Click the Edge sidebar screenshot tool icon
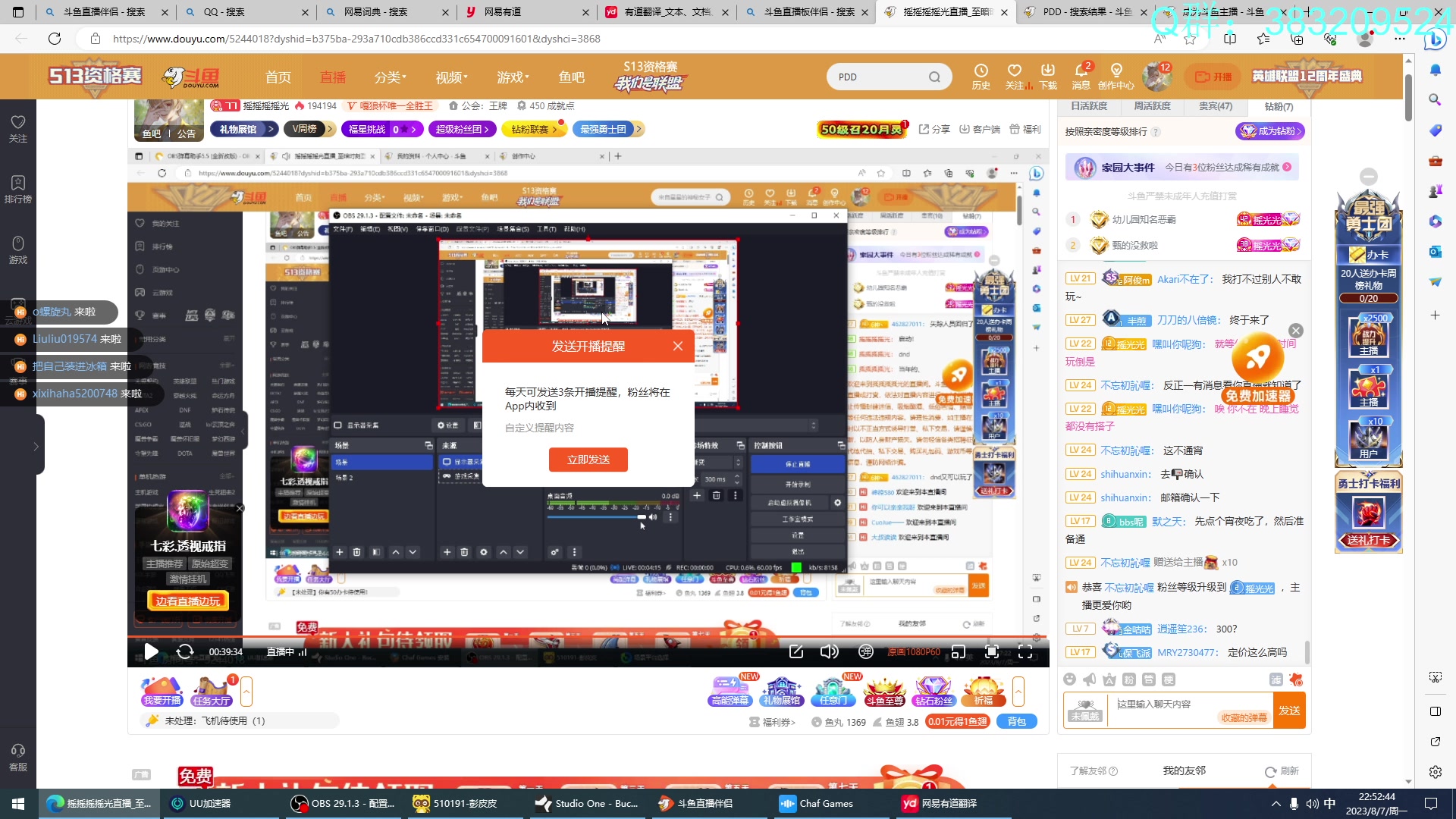1456x819 pixels. tap(1436, 676)
